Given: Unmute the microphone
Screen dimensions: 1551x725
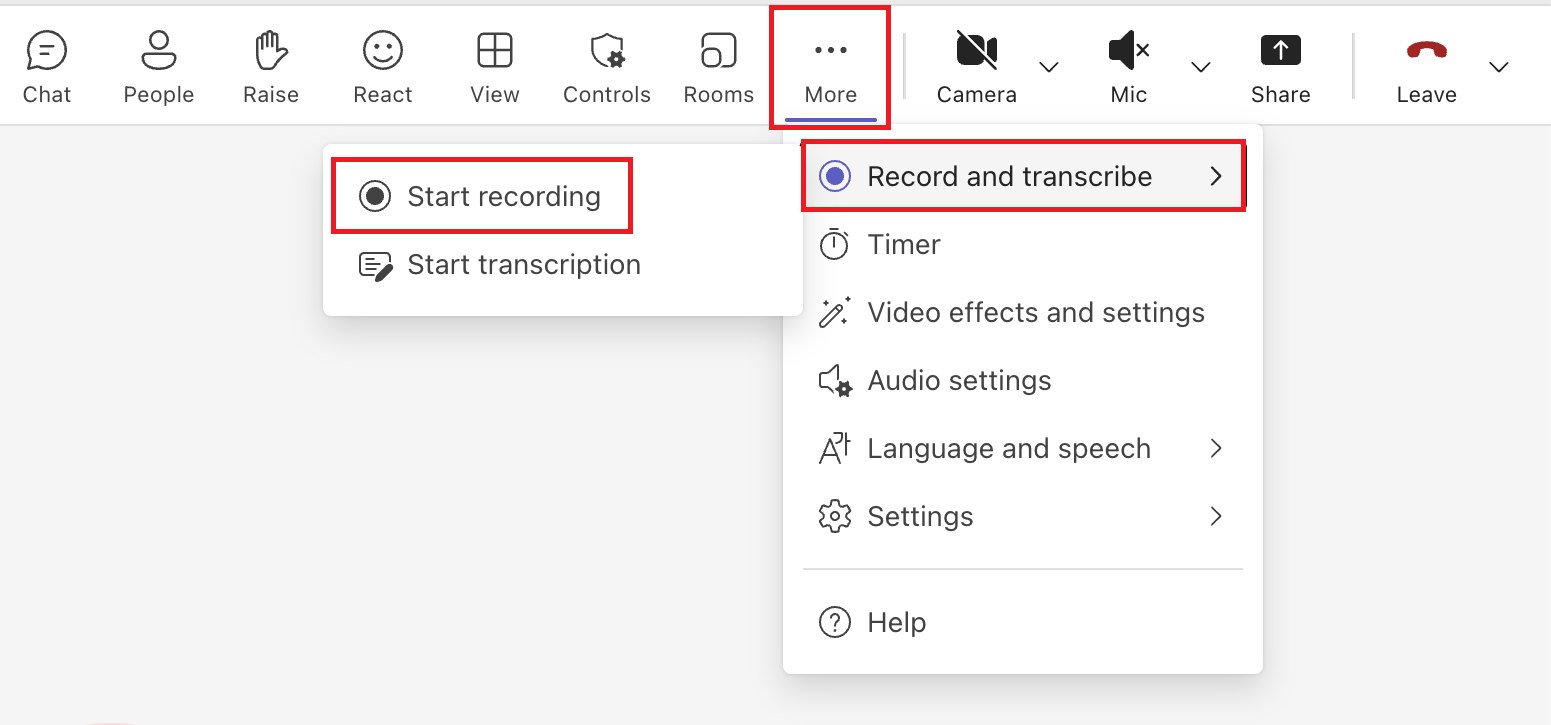Looking at the screenshot, I should [1128, 67].
